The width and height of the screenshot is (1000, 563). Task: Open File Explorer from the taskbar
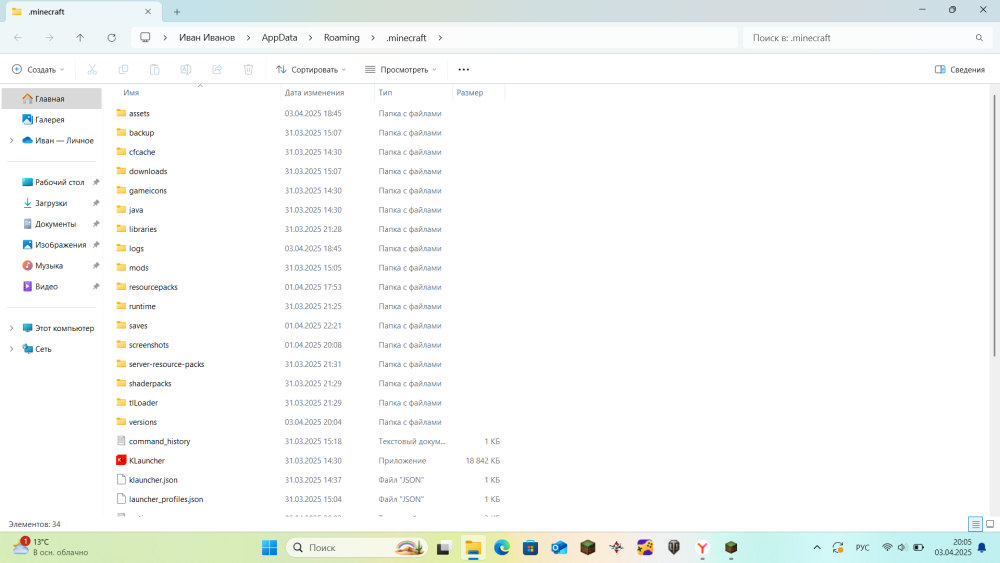(473, 548)
